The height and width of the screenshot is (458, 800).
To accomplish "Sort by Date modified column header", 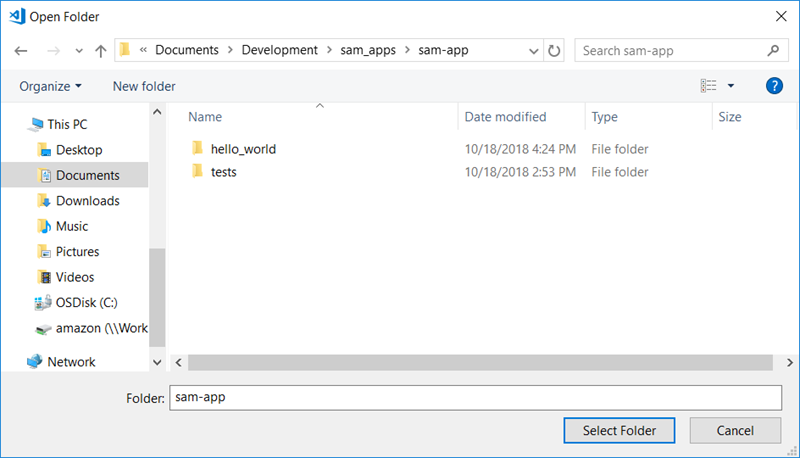I will [x=506, y=117].
